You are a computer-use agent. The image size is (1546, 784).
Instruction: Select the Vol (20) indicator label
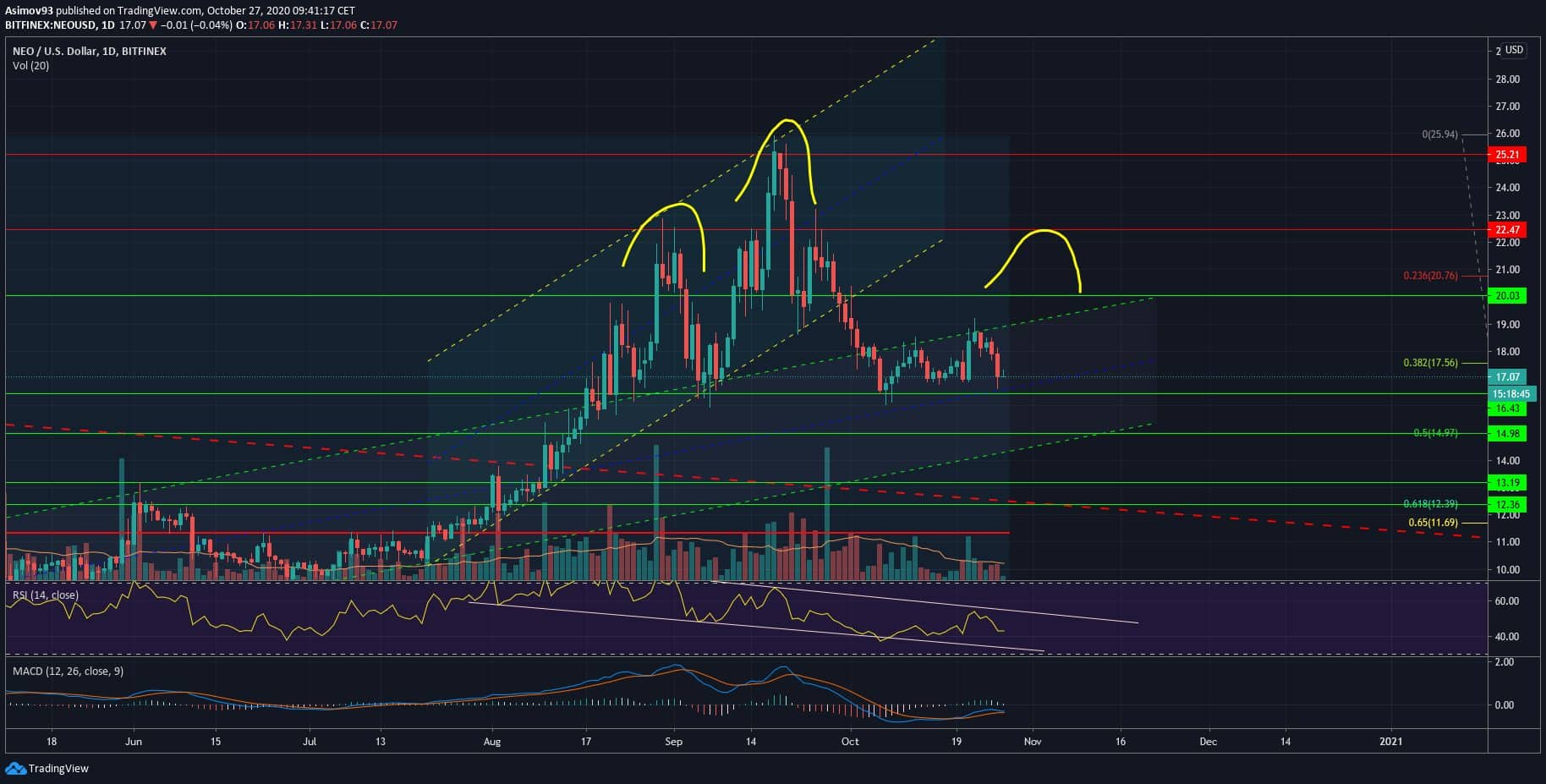point(30,66)
